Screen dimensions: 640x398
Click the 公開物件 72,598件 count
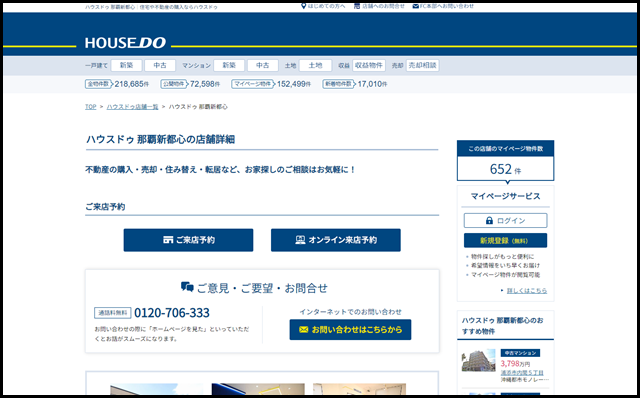[x=190, y=84]
